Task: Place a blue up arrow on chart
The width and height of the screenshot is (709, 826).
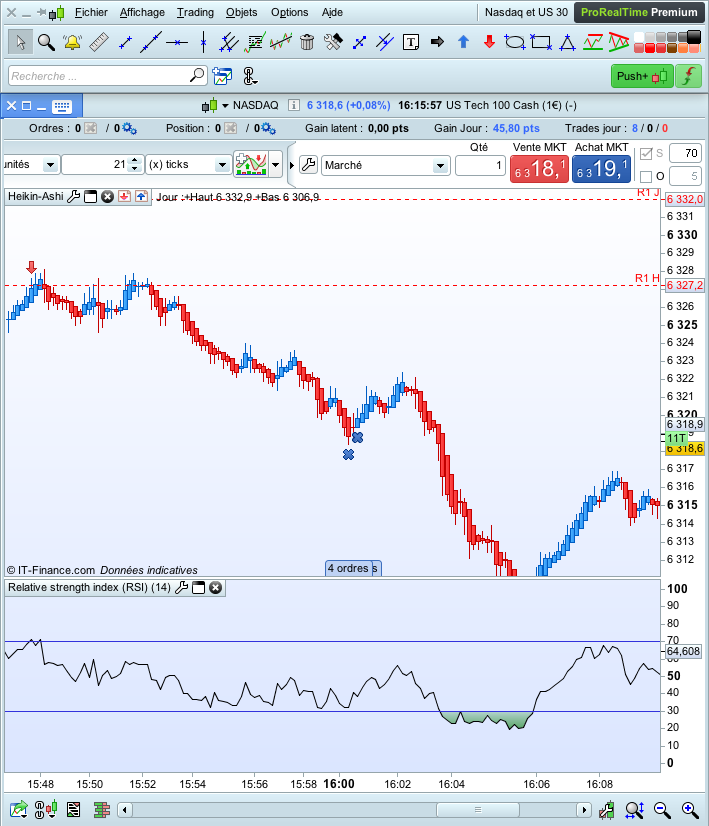Action: point(464,42)
